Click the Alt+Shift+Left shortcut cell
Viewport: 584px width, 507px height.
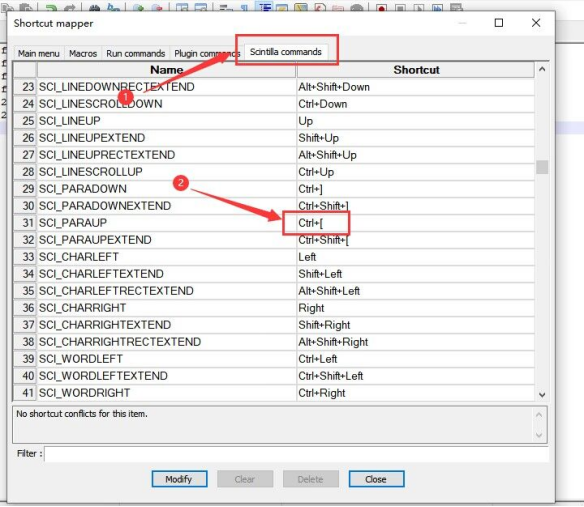point(416,291)
